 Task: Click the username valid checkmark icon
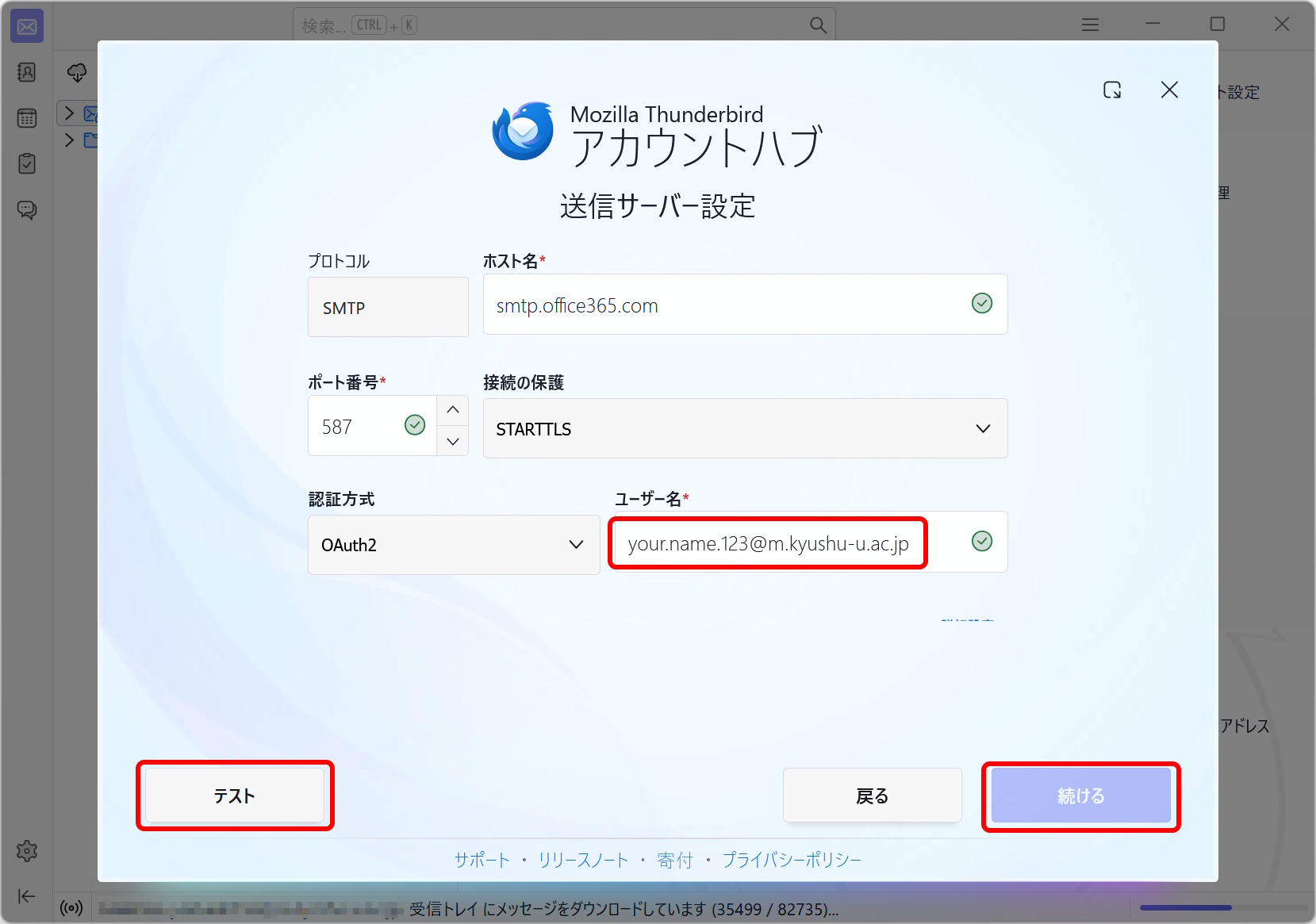[982, 541]
